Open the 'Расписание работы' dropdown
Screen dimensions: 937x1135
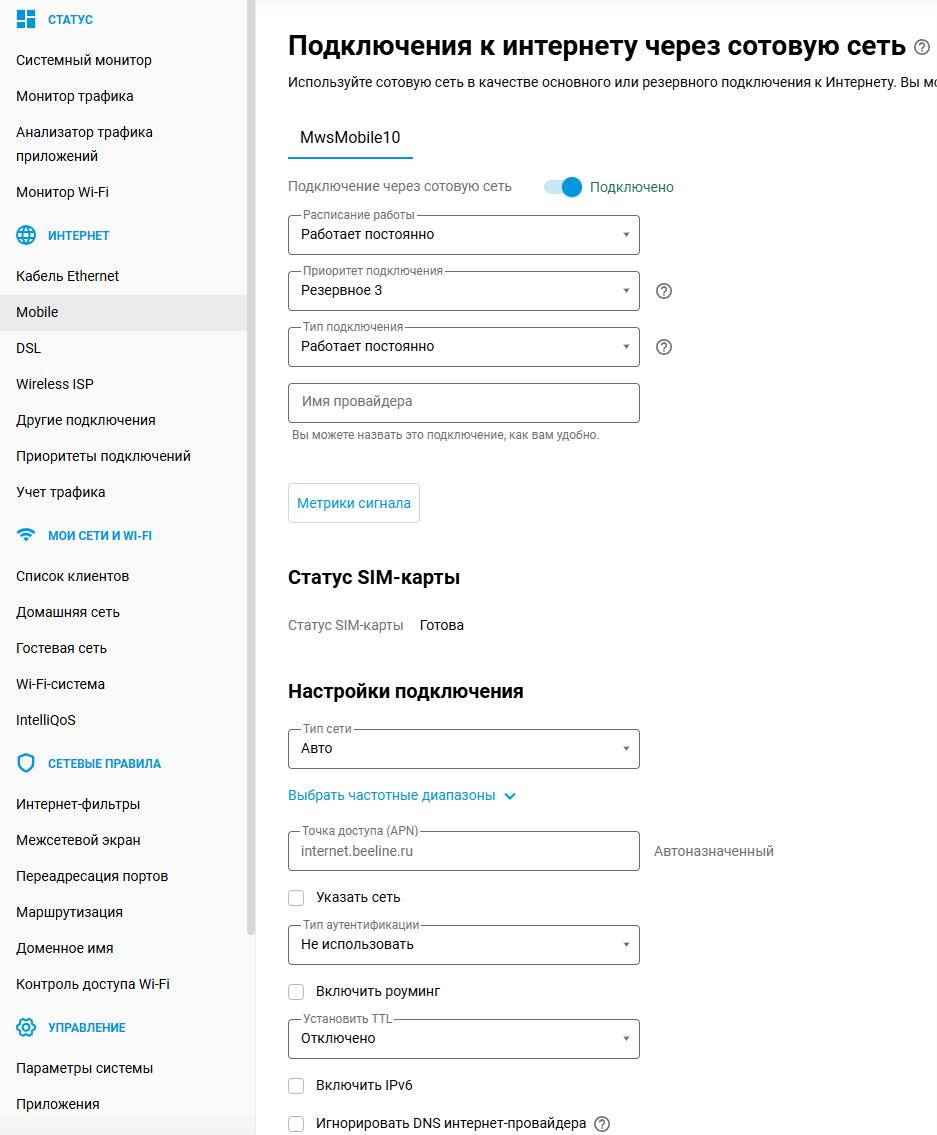pyautogui.click(x=463, y=235)
